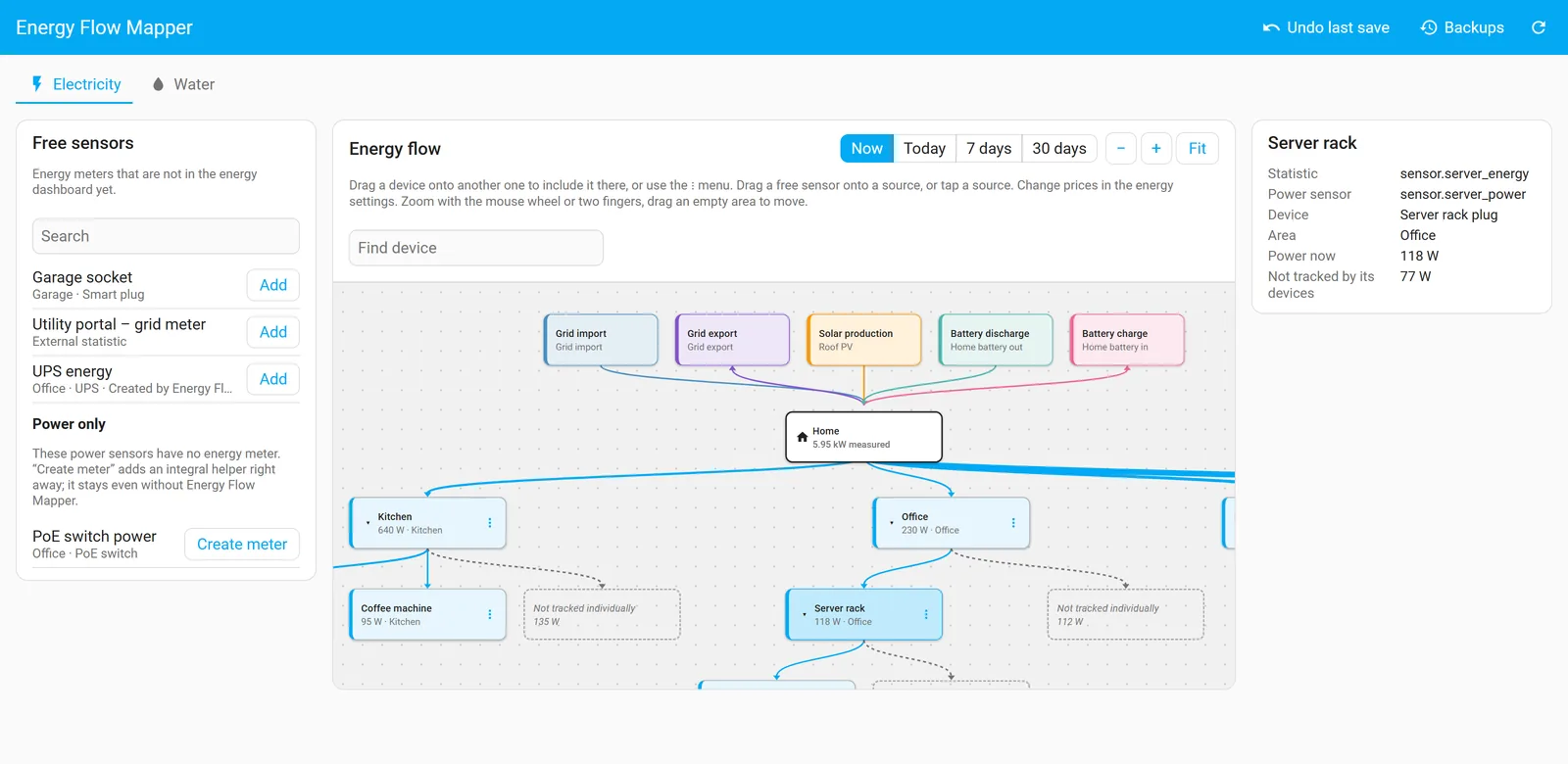This screenshot has height=764, width=1568.
Task: Select the Now time range
Action: [x=866, y=148]
